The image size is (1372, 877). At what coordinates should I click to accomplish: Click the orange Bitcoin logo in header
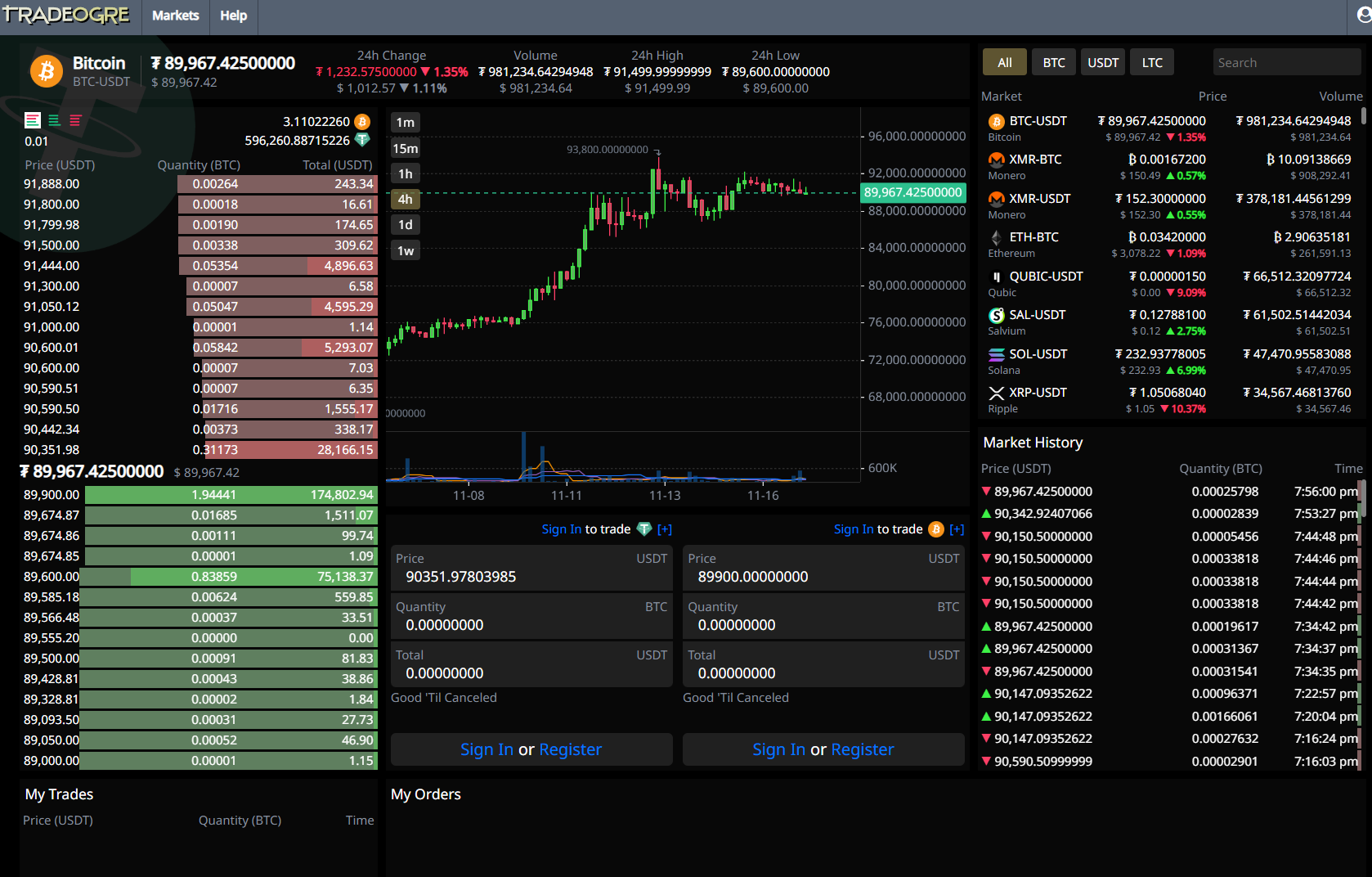click(x=47, y=71)
